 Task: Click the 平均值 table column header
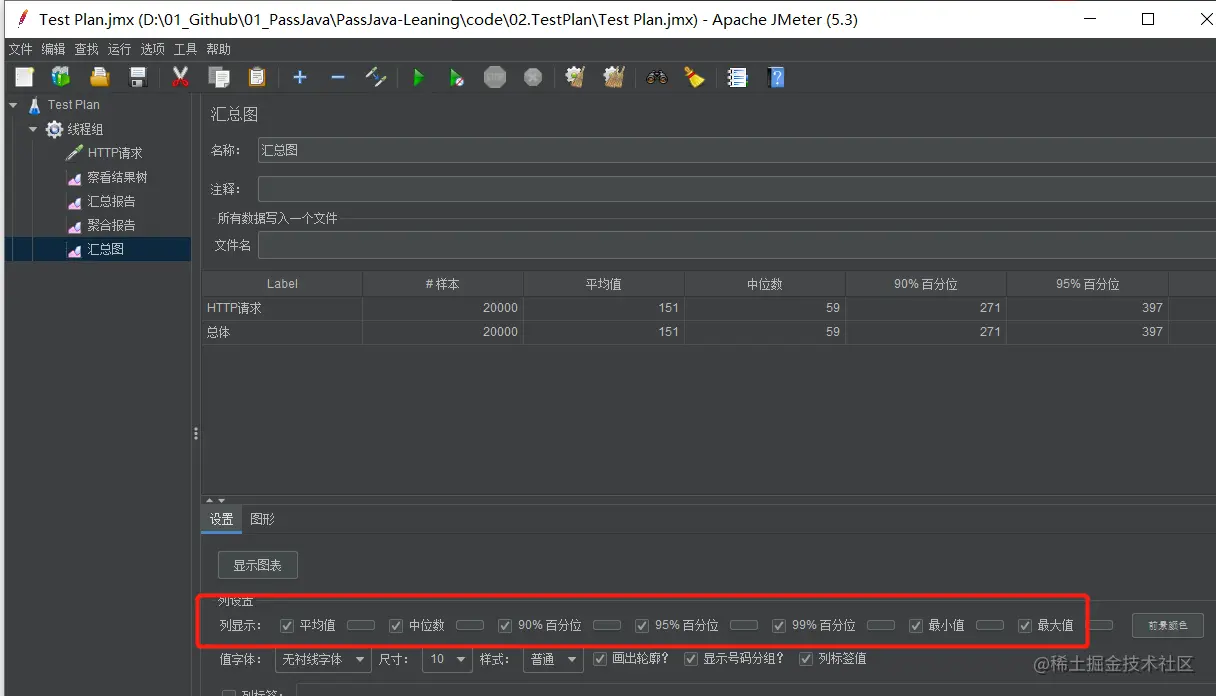tap(604, 284)
